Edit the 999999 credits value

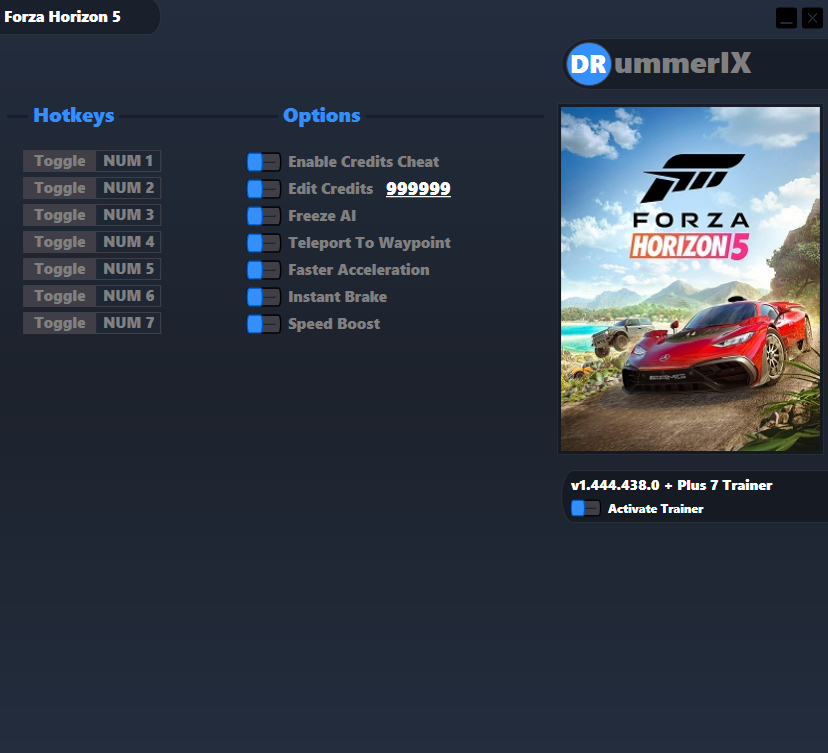point(418,189)
